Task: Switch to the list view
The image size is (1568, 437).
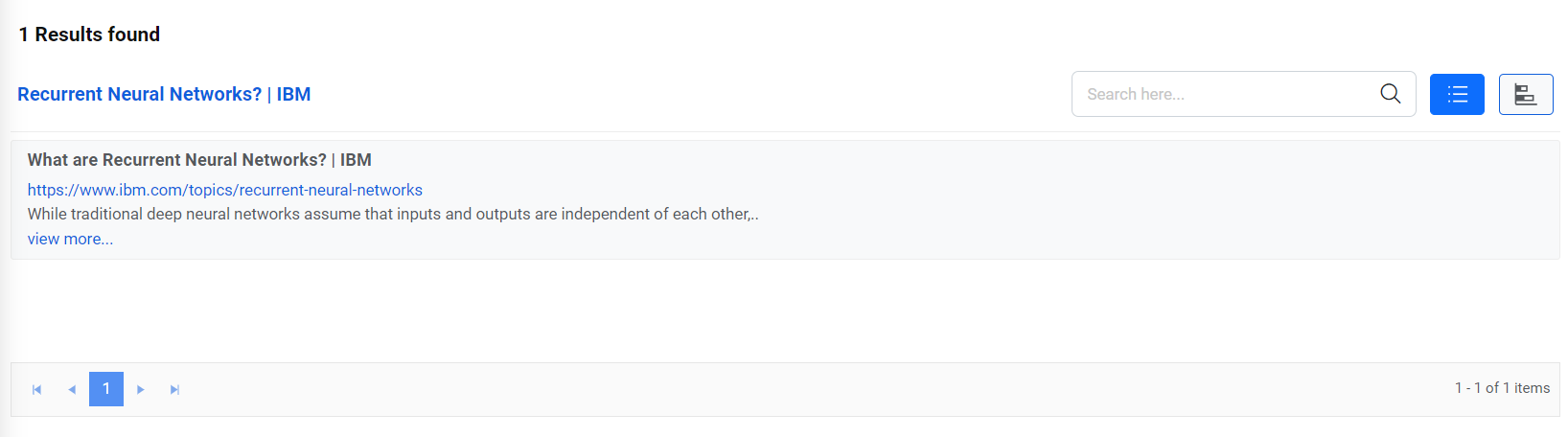Action: [1457, 94]
